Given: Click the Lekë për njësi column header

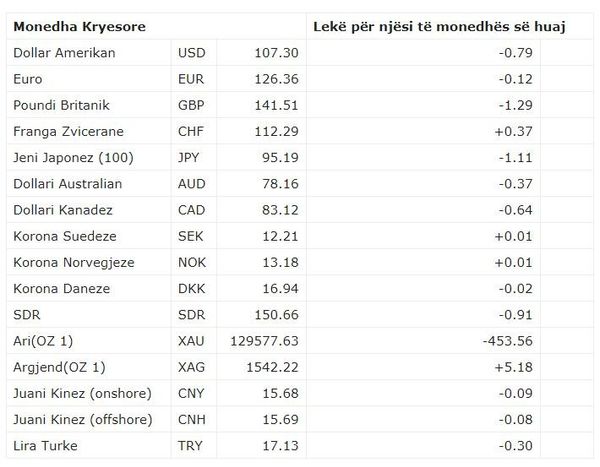Looking at the screenshot, I should point(439,27).
